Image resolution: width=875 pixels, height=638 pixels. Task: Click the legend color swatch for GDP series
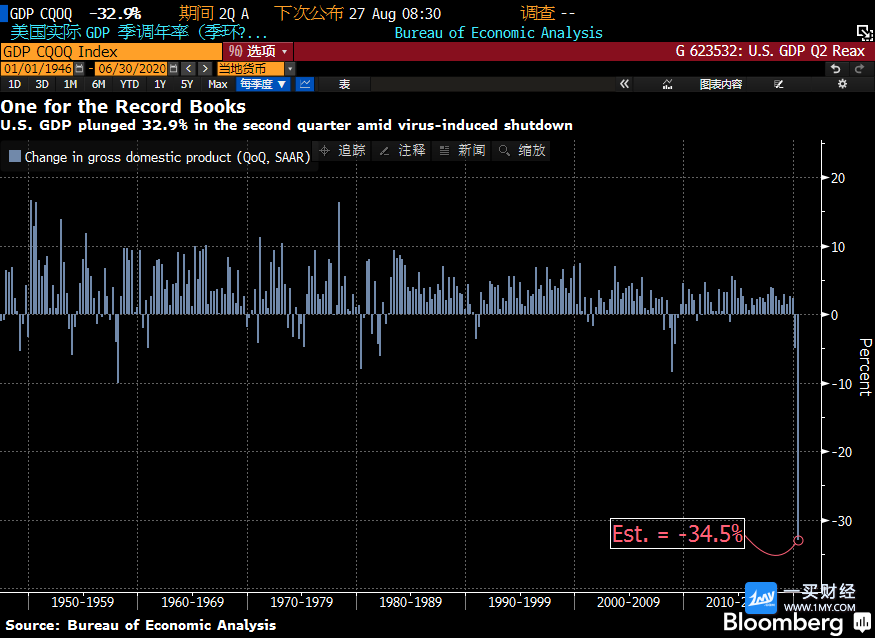coord(15,156)
